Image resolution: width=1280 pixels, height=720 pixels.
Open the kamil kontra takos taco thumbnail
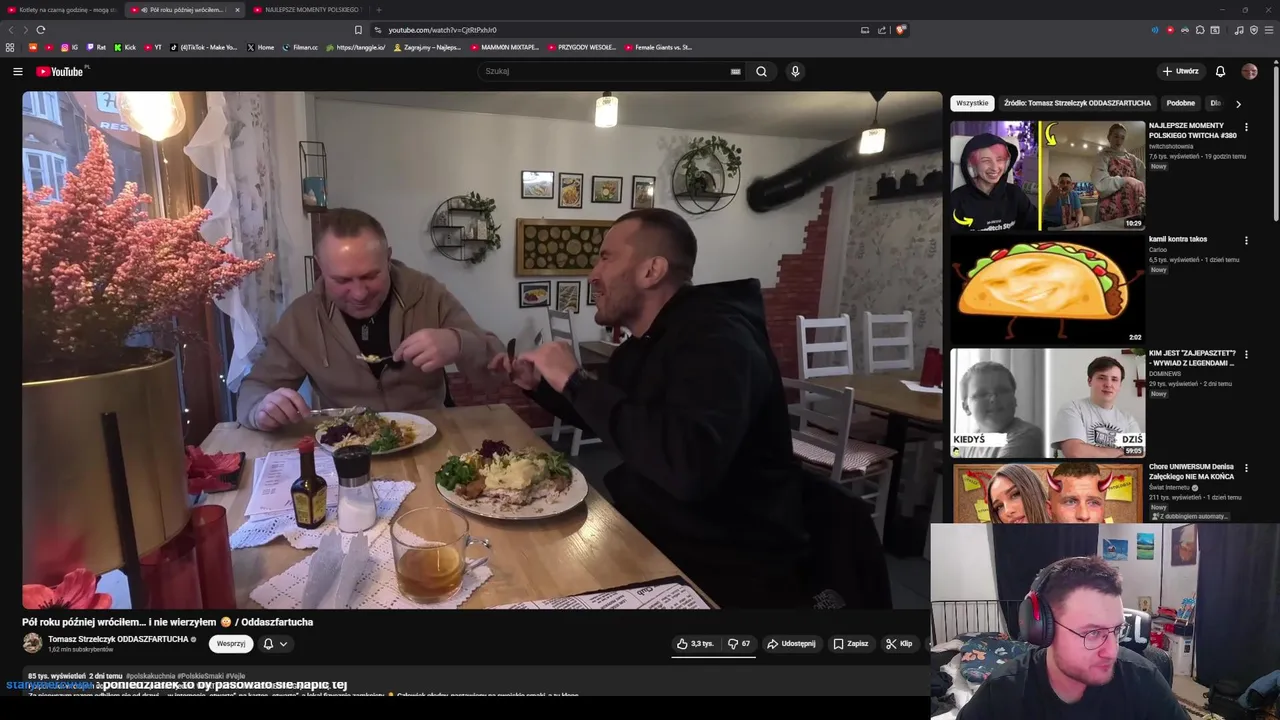(x=1047, y=290)
